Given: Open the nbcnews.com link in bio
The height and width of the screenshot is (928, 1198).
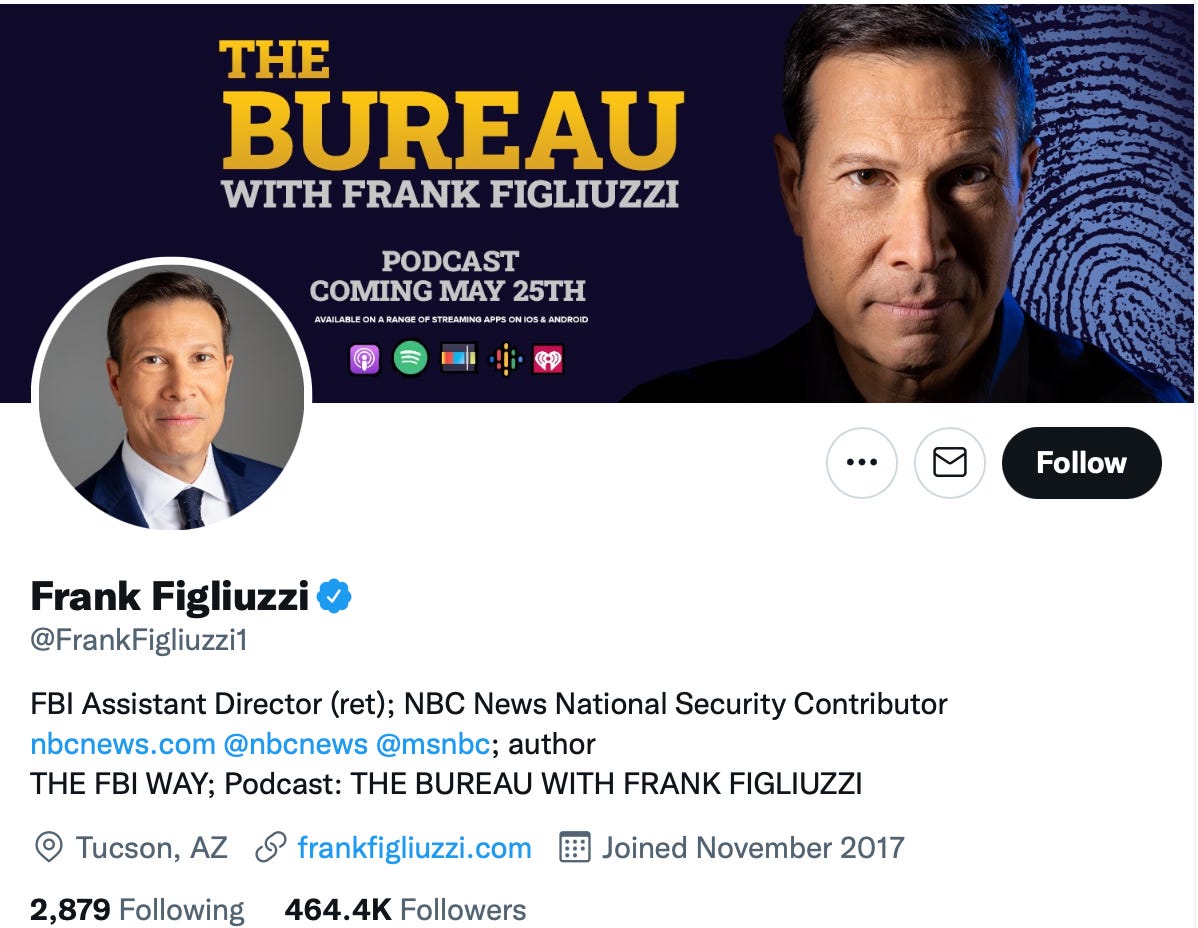Looking at the screenshot, I should 123,744.
